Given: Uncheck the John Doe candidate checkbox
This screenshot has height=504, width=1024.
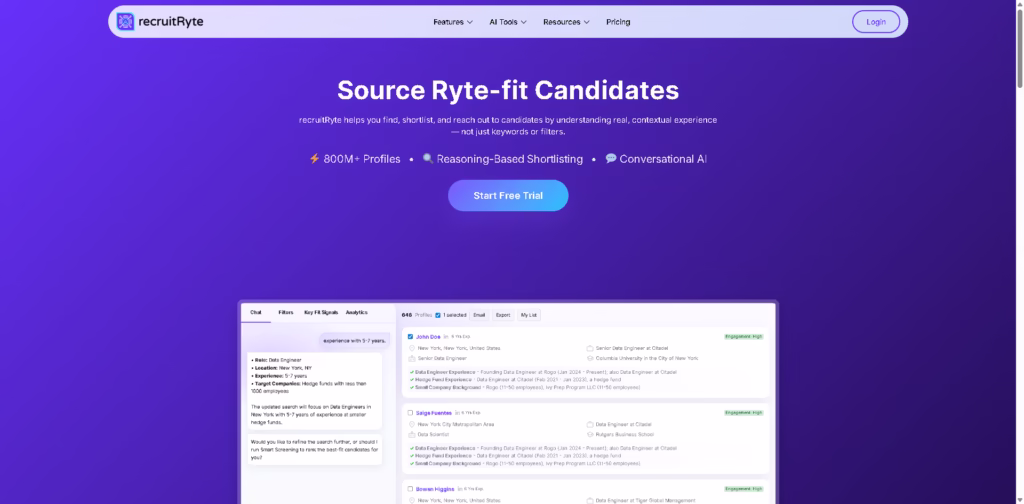Looking at the screenshot, I should pos(410,337).
